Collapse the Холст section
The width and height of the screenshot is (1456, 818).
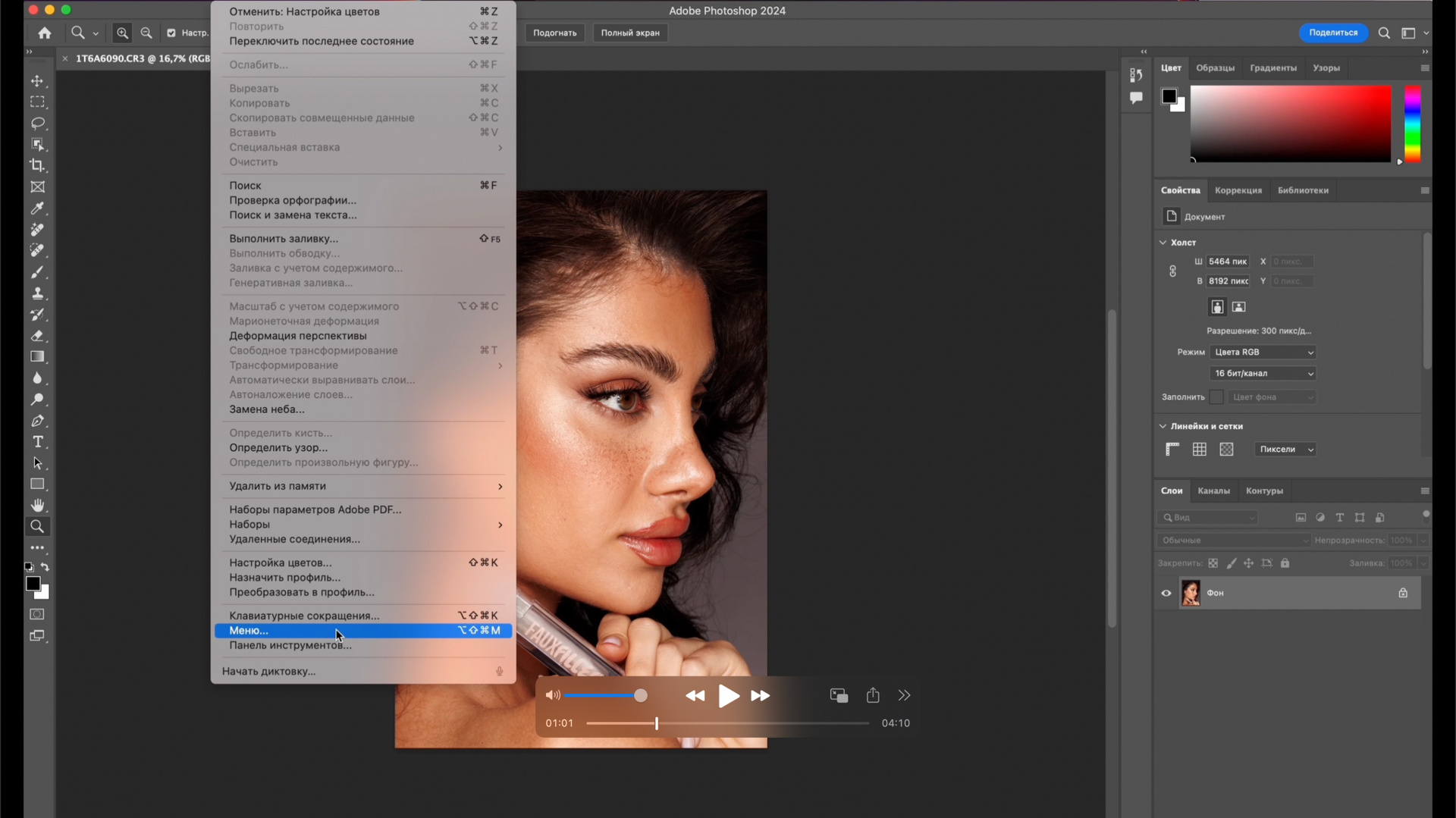pos(1163,243)
